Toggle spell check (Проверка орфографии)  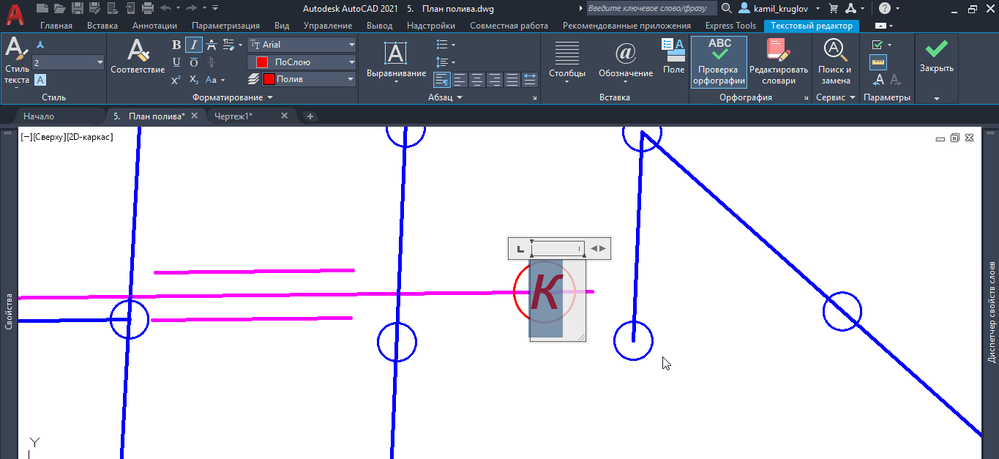pos(719,62)
